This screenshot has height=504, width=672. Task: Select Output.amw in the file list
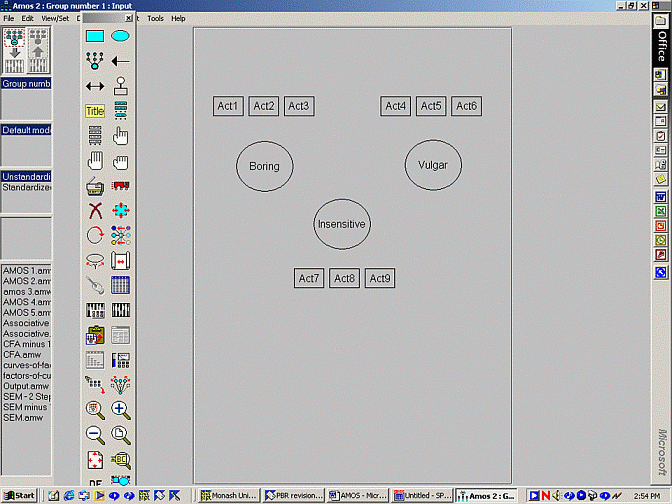click(x=25, y=386)
